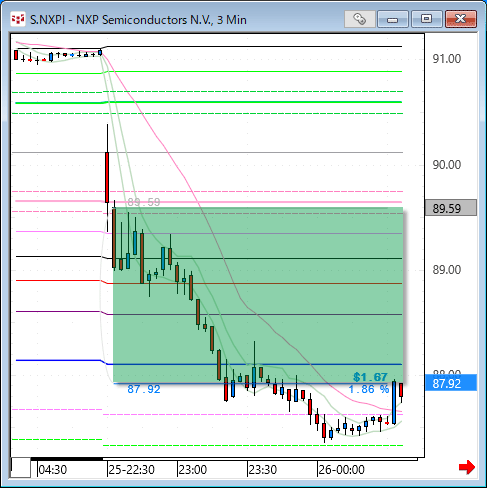Click the 87.92 current price marker on axis
The image size is (487, 488).
(x=451, y=383)
